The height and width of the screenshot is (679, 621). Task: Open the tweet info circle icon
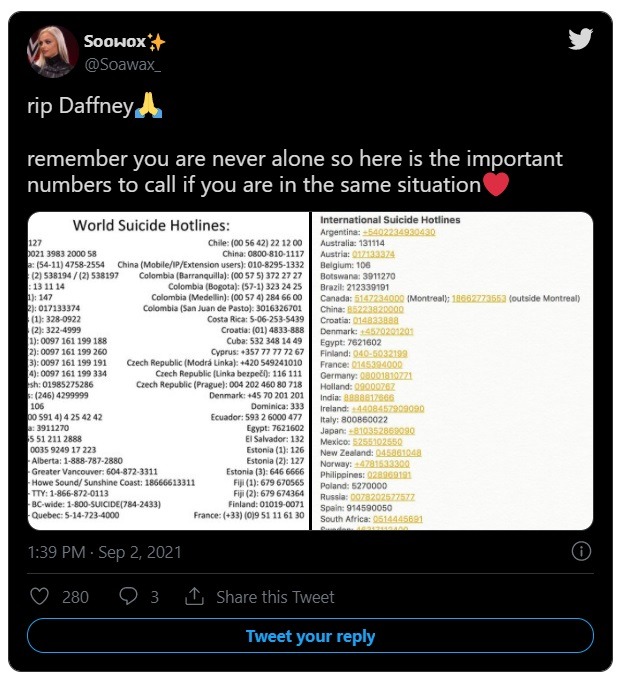(x=580, y=551)
